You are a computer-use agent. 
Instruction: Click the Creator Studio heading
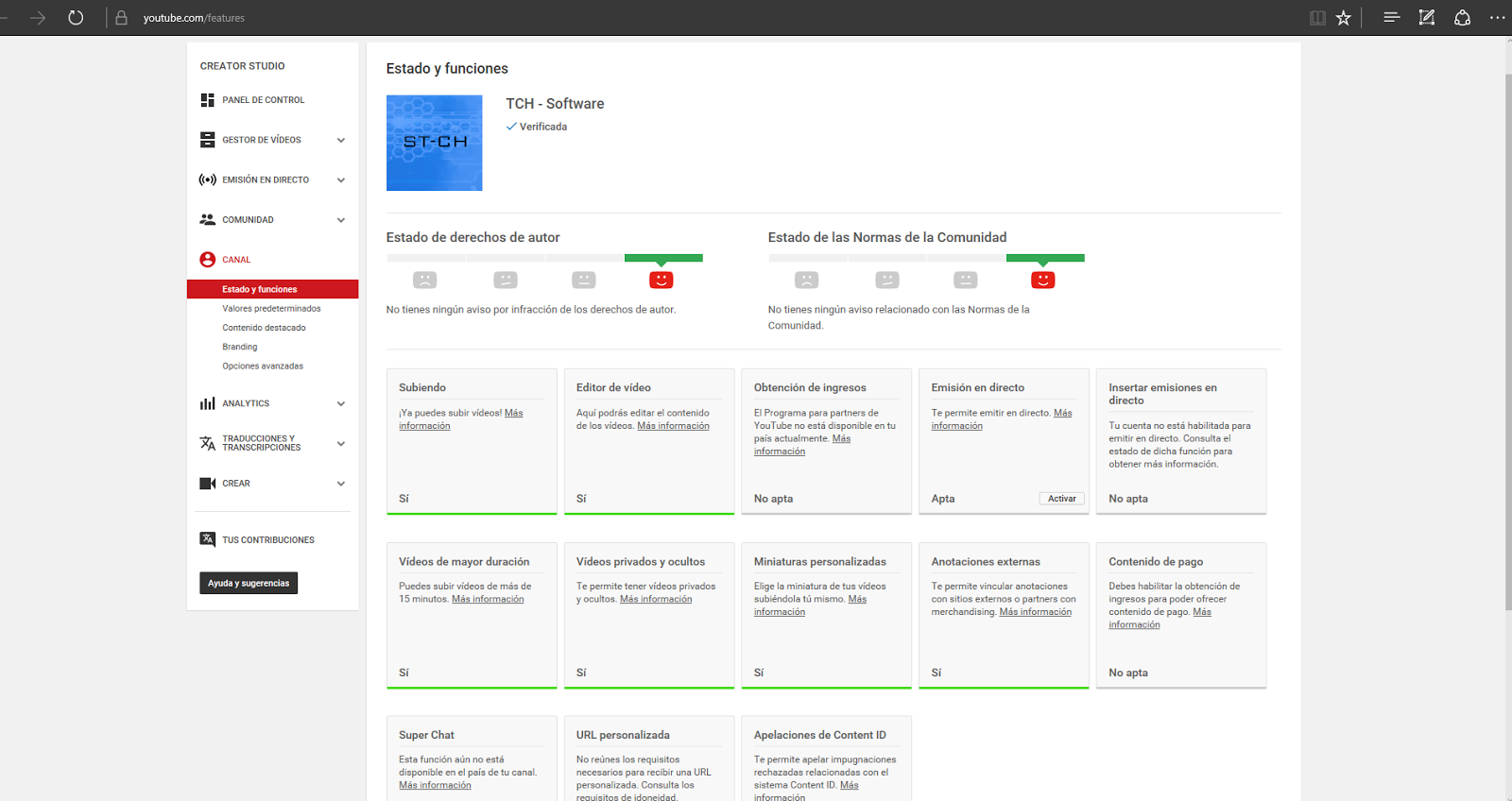(x=242, y=66)
